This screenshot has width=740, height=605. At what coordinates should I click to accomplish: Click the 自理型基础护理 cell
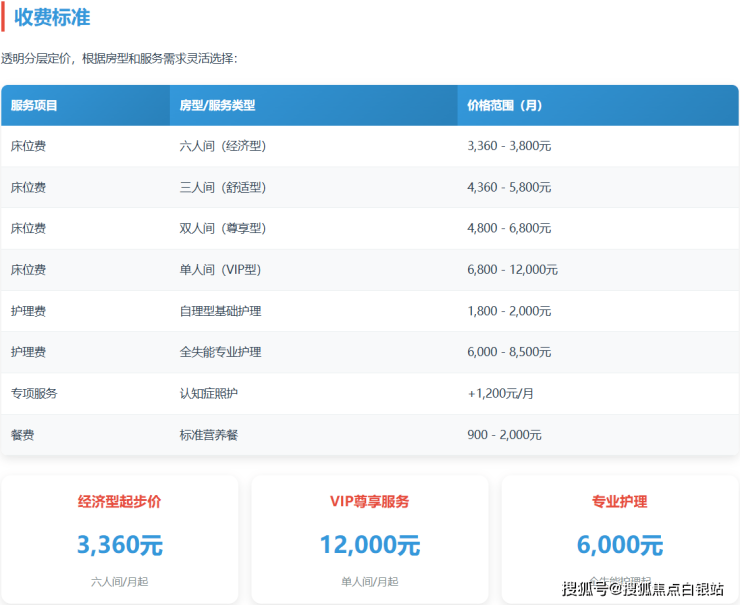220,311
